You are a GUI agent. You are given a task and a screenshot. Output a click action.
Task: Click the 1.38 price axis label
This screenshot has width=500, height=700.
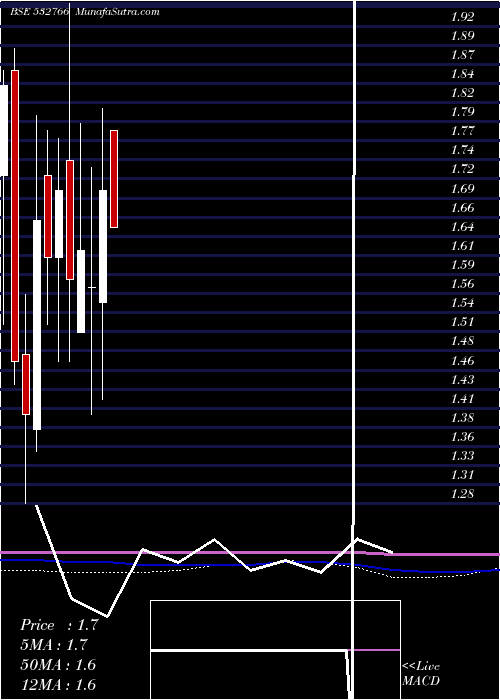pos(462,418)
